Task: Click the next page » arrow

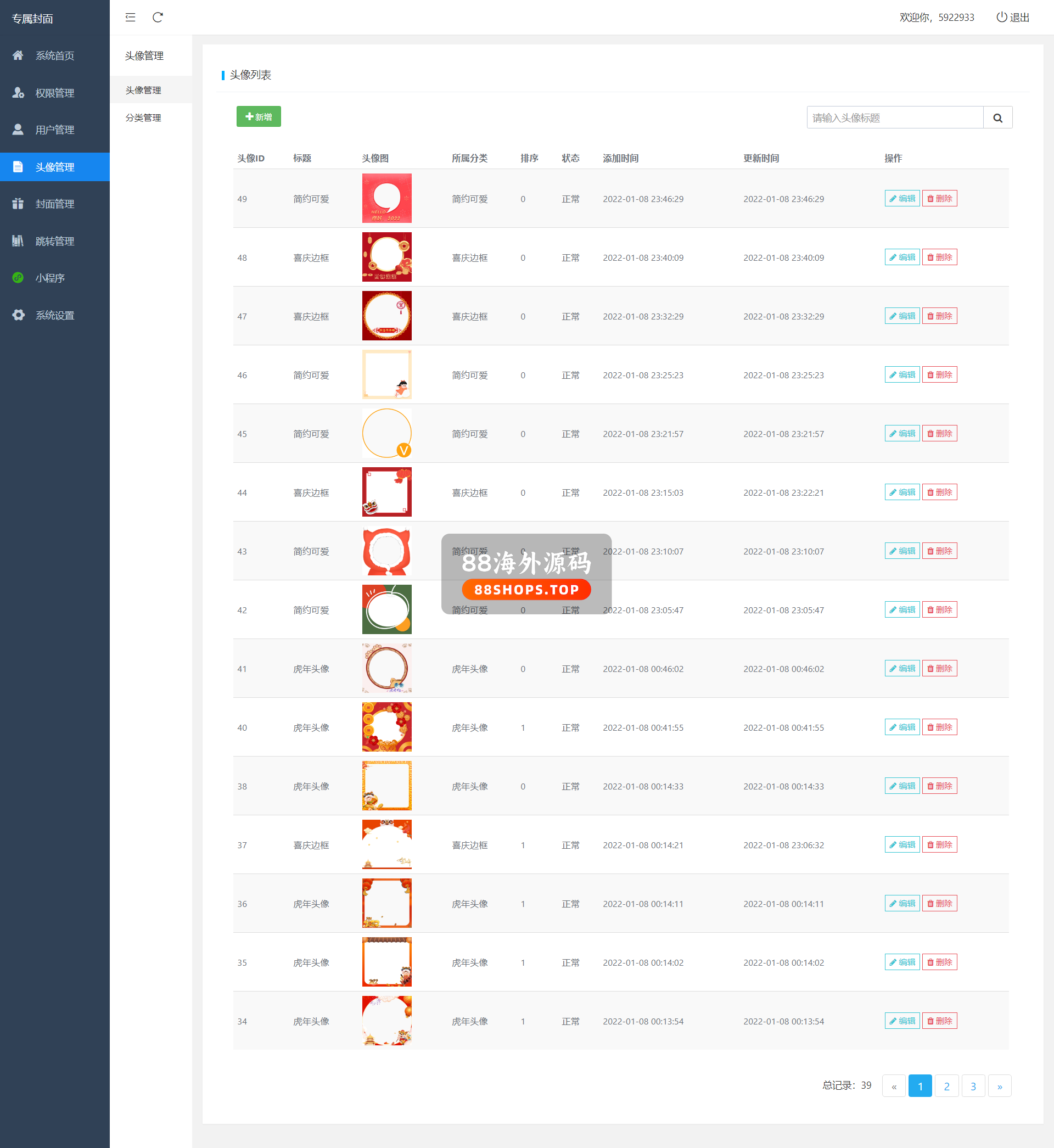Action: pos(999,1086)
